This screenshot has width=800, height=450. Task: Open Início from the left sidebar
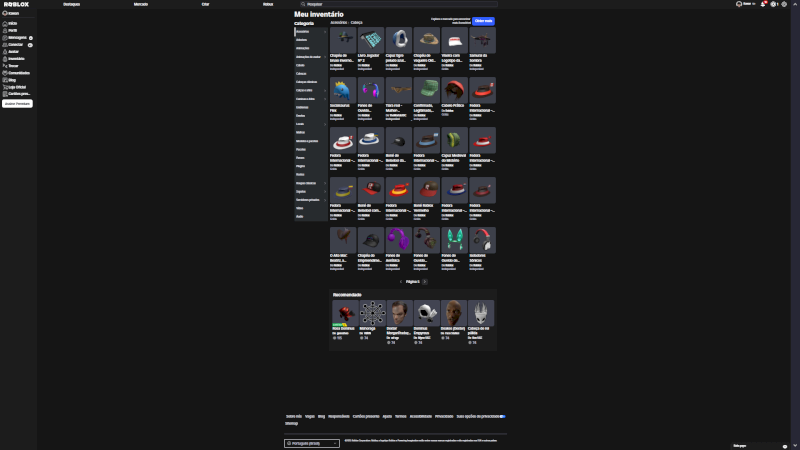click(10, 23)
